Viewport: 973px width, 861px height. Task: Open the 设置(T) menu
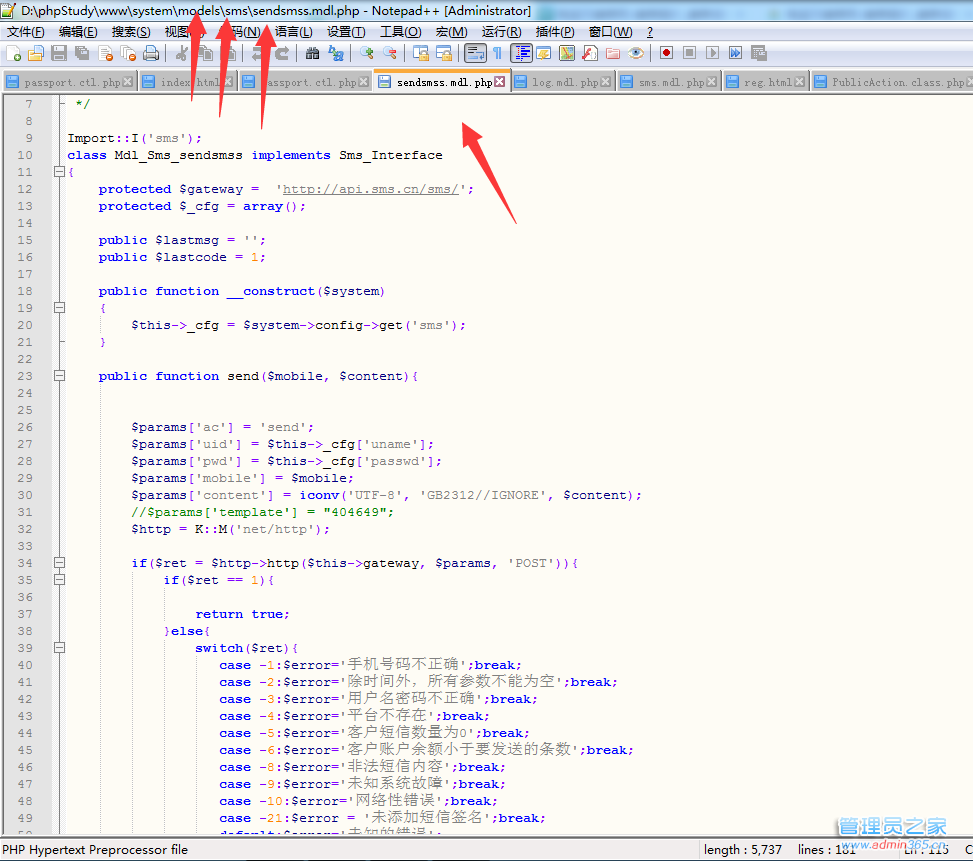coord(346,32)
